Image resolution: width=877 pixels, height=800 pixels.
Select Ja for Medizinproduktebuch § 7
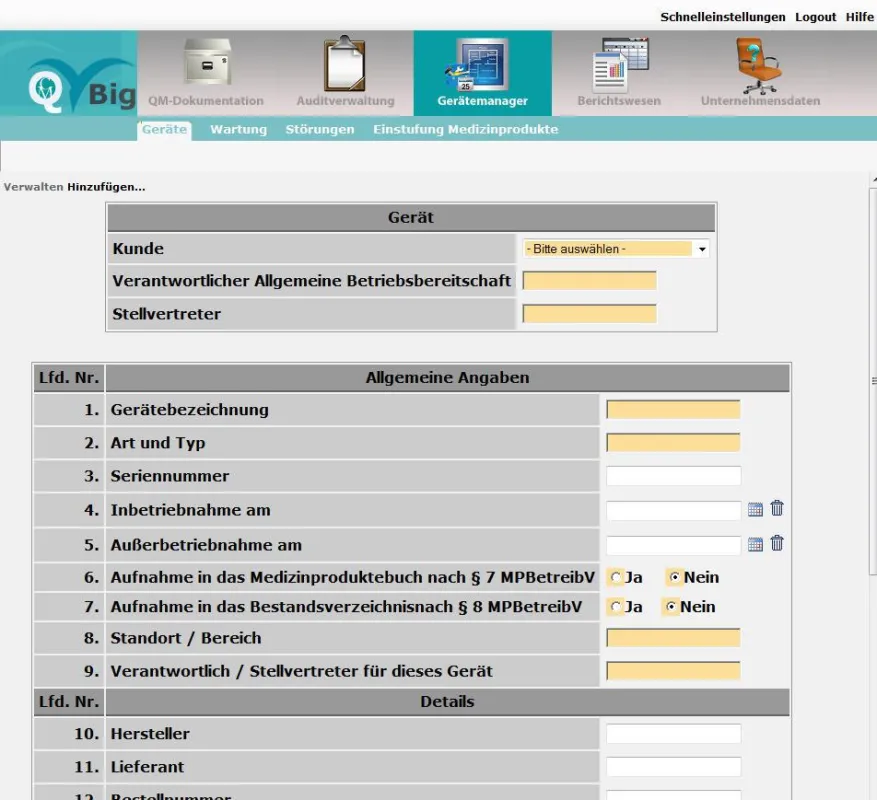[616, 577]
